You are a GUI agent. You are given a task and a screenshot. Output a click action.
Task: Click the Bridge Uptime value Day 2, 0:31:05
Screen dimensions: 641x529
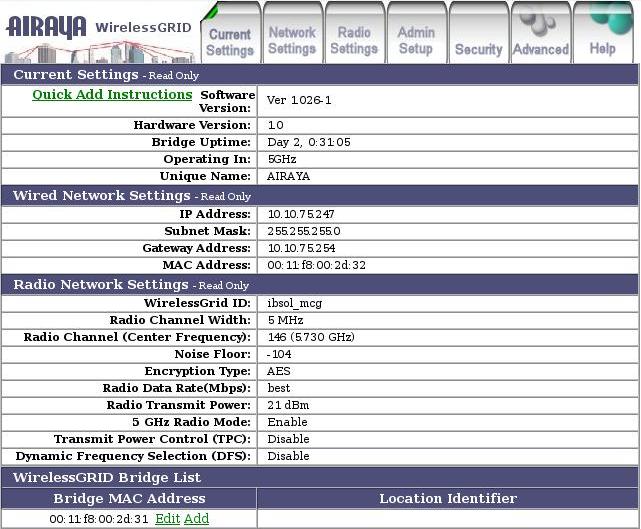(x=309, y=142)
